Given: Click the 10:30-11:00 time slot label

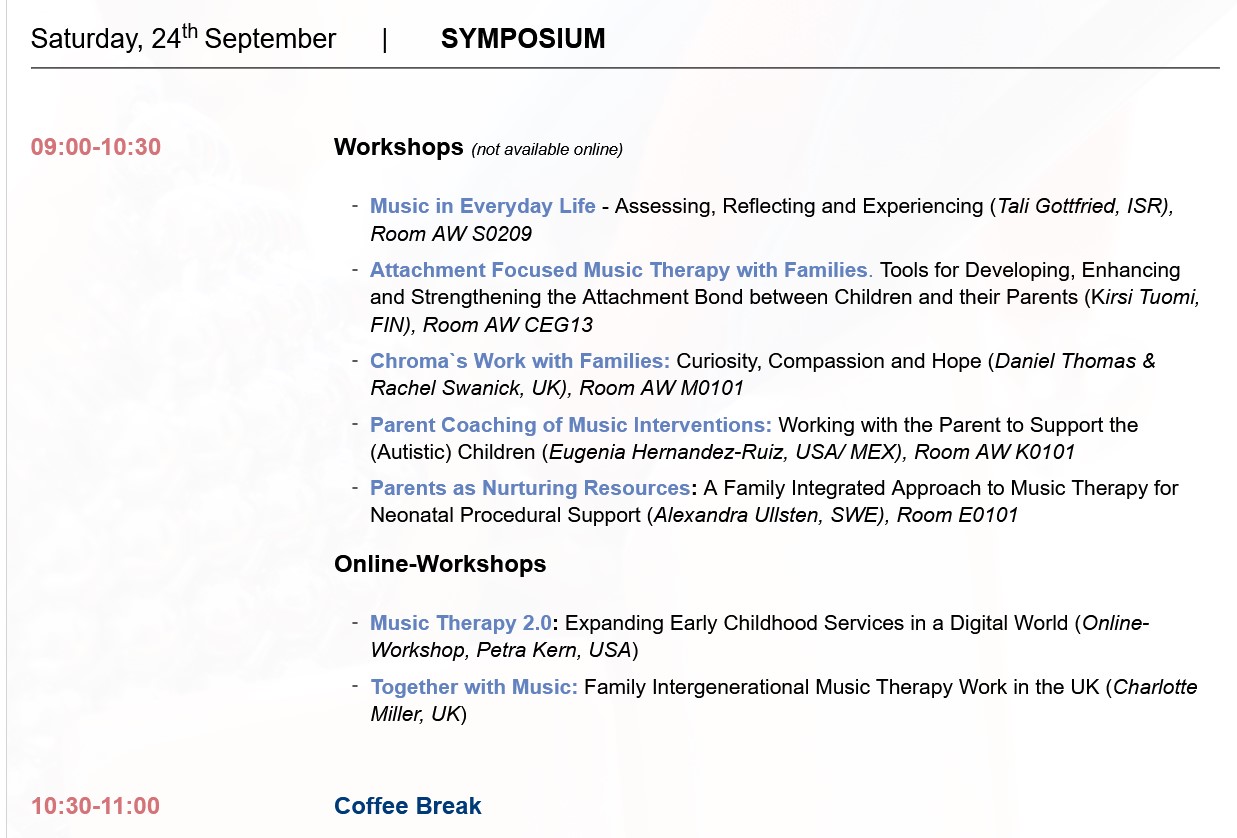Looking at the screenshot, I should tap(95, 806).
